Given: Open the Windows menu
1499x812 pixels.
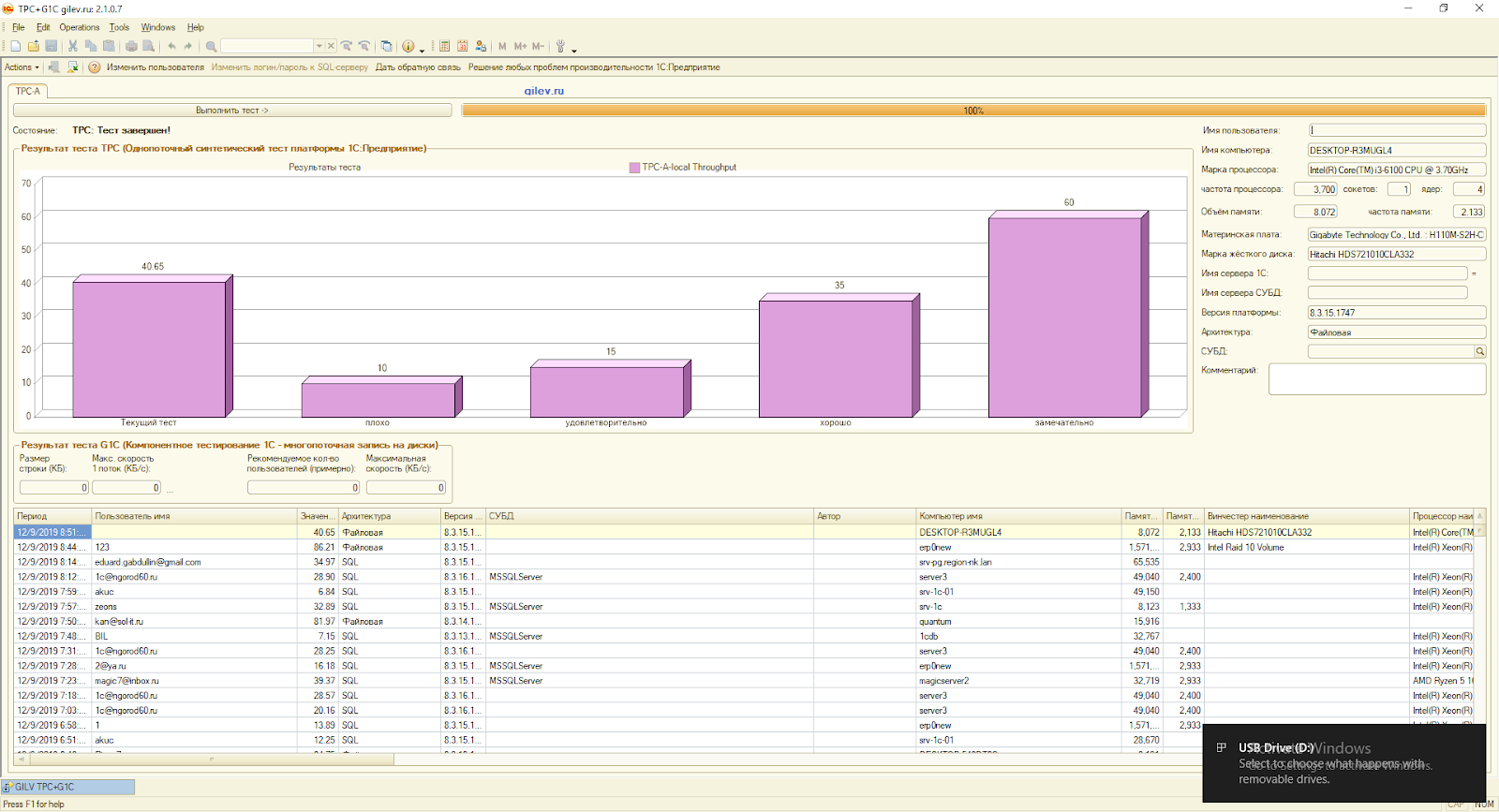Looking at the screenshot, I should [x=158, y=27].
